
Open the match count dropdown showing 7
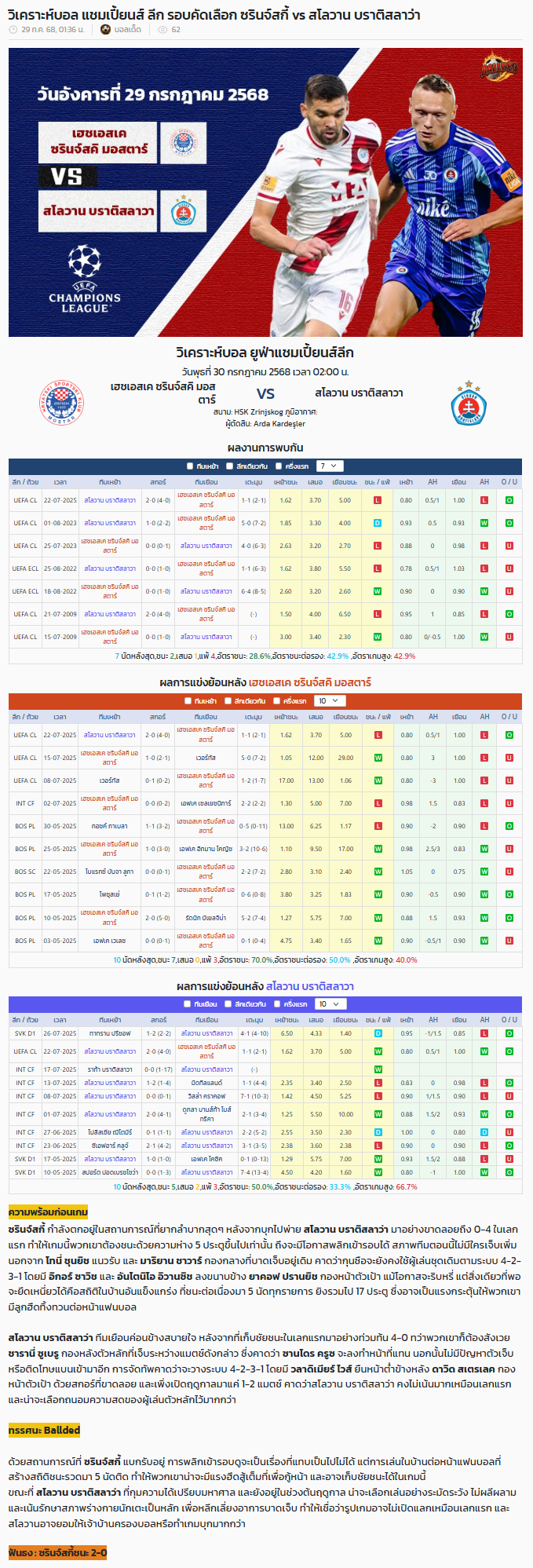click(x=329, y=466)
